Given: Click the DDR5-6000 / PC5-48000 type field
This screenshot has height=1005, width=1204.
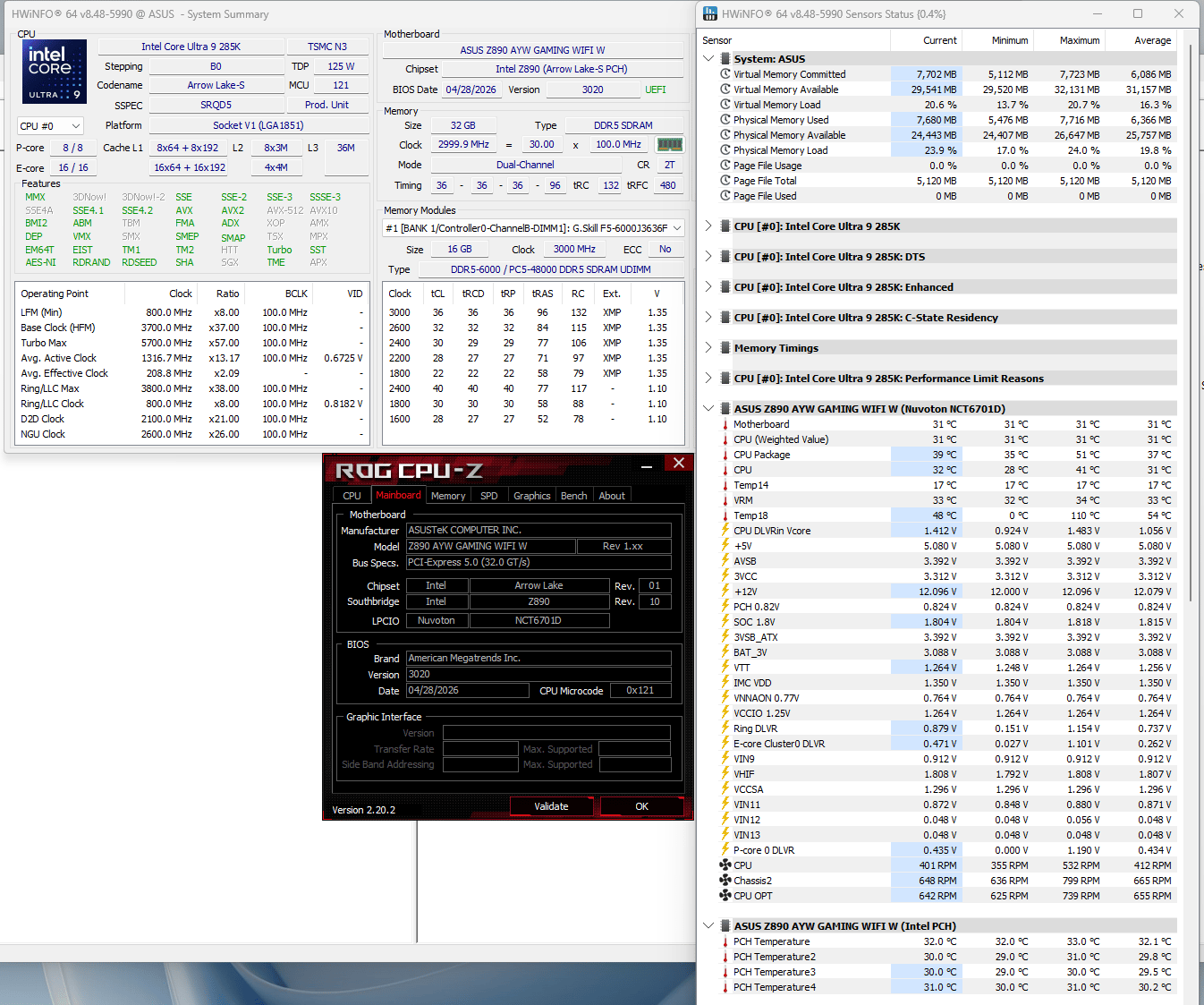Looking at the screenshot, I should (x=550, y=269).
